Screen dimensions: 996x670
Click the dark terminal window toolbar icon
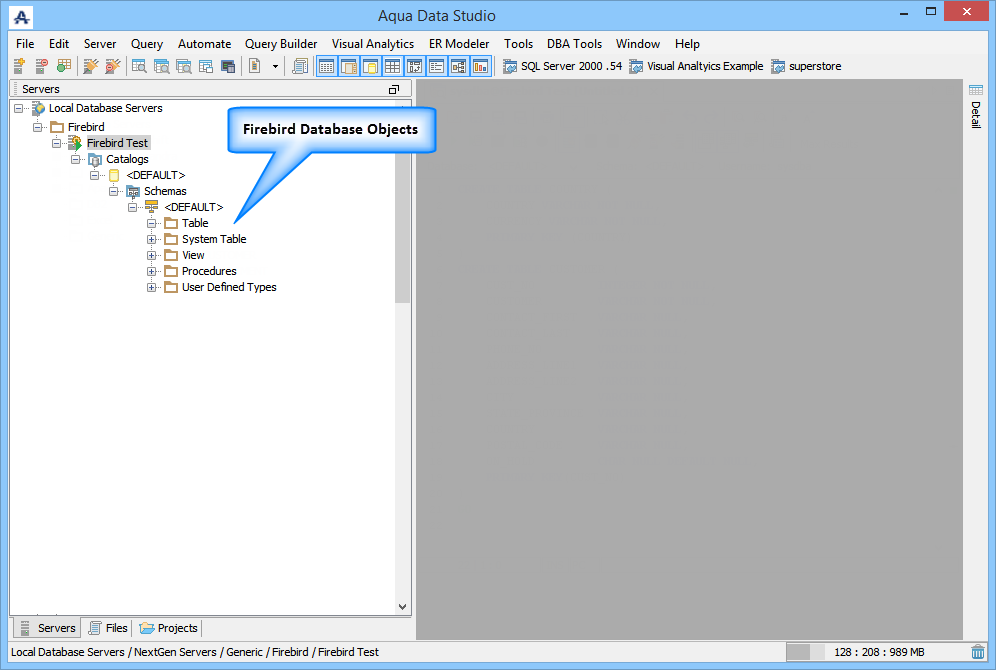[x=228, y=65]
